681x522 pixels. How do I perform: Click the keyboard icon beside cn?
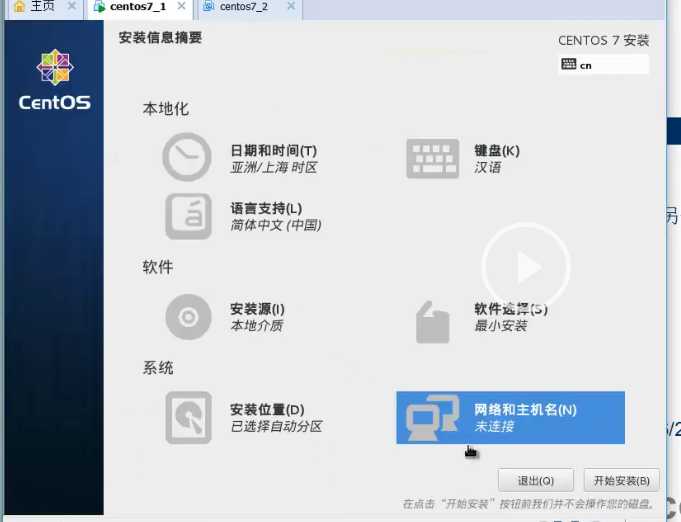(569, 65)
